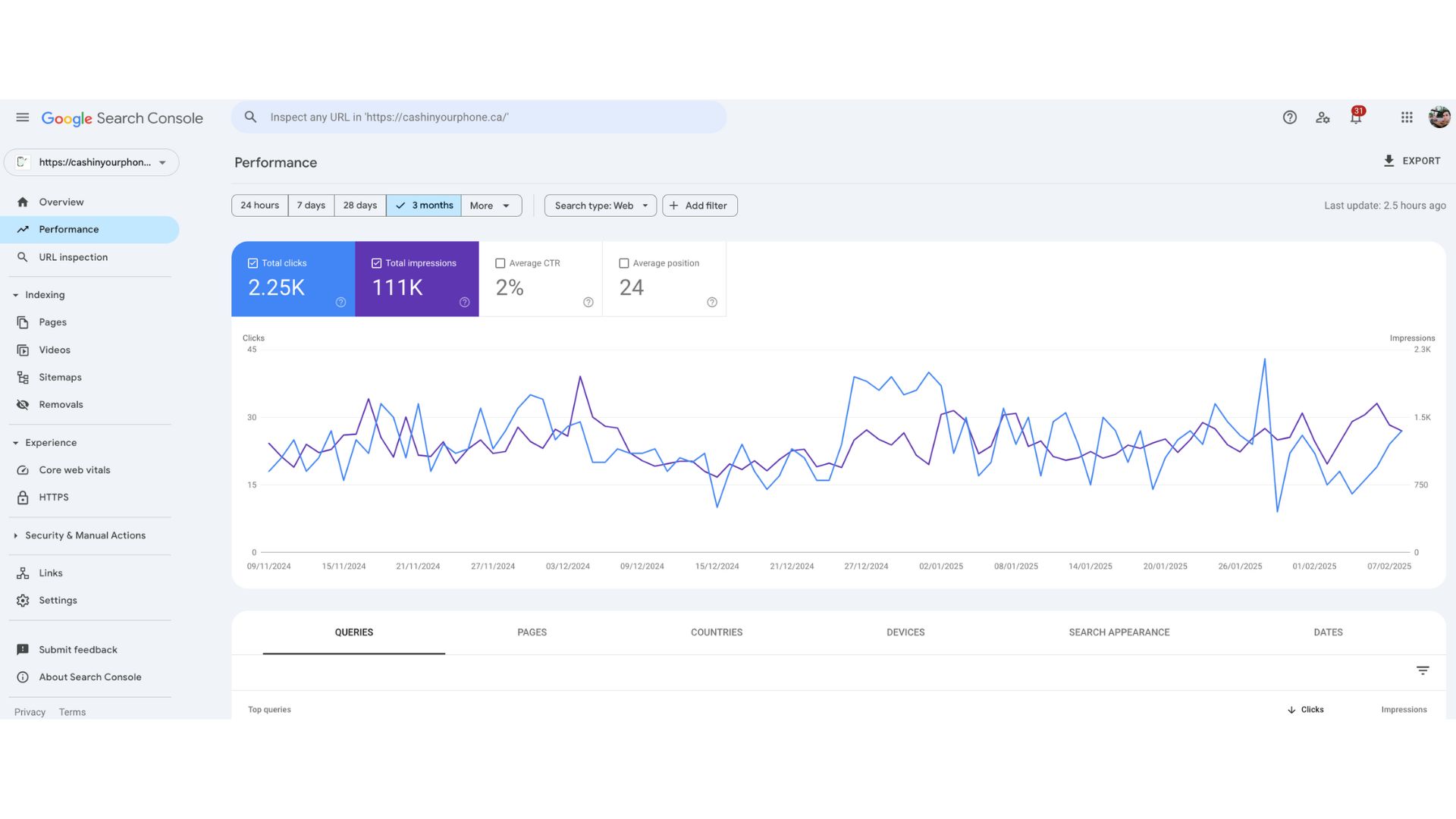Open the notifications bell icon
Image resolution: width=1456 pixels, height=819 pixels.
click(x=1356, y=117)
